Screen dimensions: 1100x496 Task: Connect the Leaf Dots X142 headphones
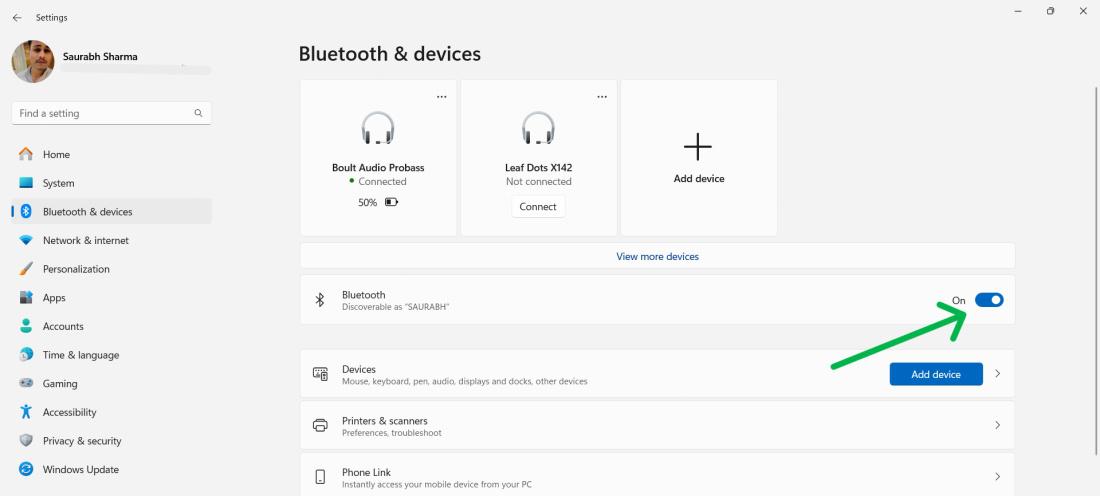pos(538,207)
